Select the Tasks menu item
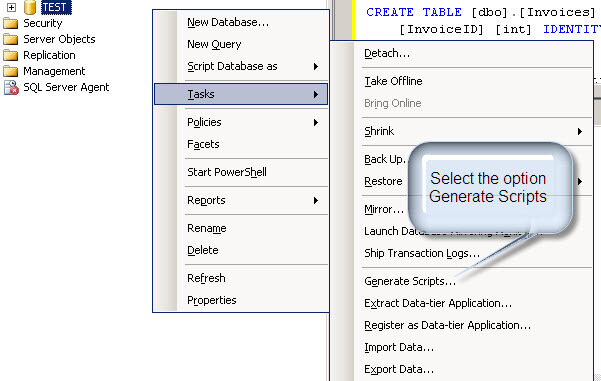The width and height of the screenshot is (601, 381). 241,94
